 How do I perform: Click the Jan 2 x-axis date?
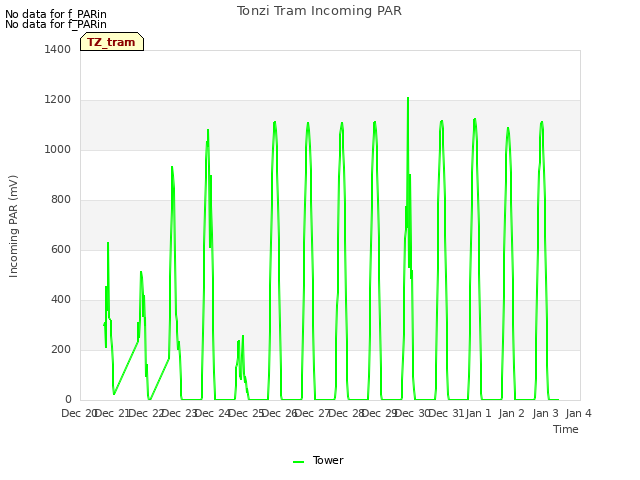point(512,413)
